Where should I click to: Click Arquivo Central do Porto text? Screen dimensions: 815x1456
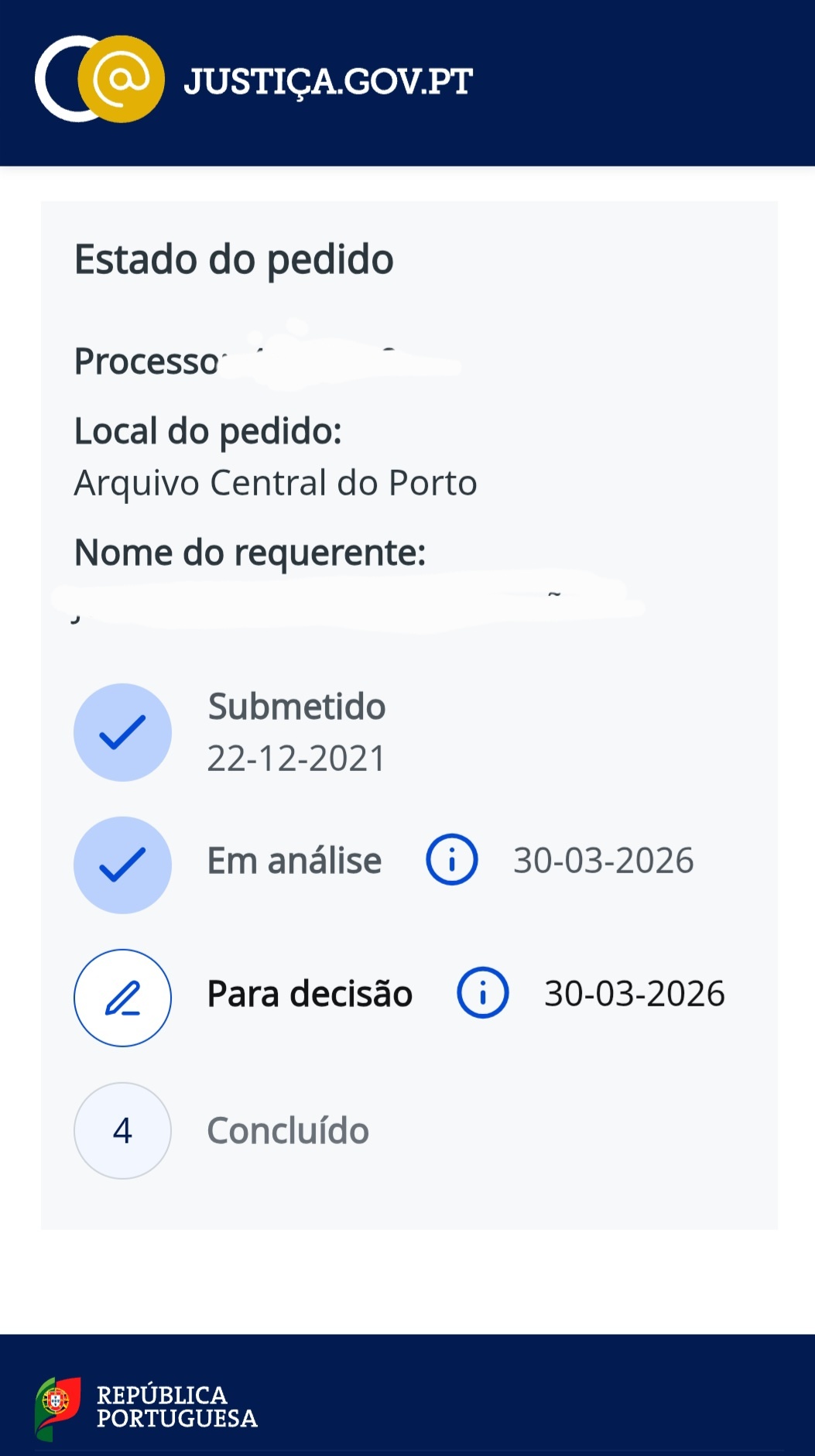pos(276,483)
